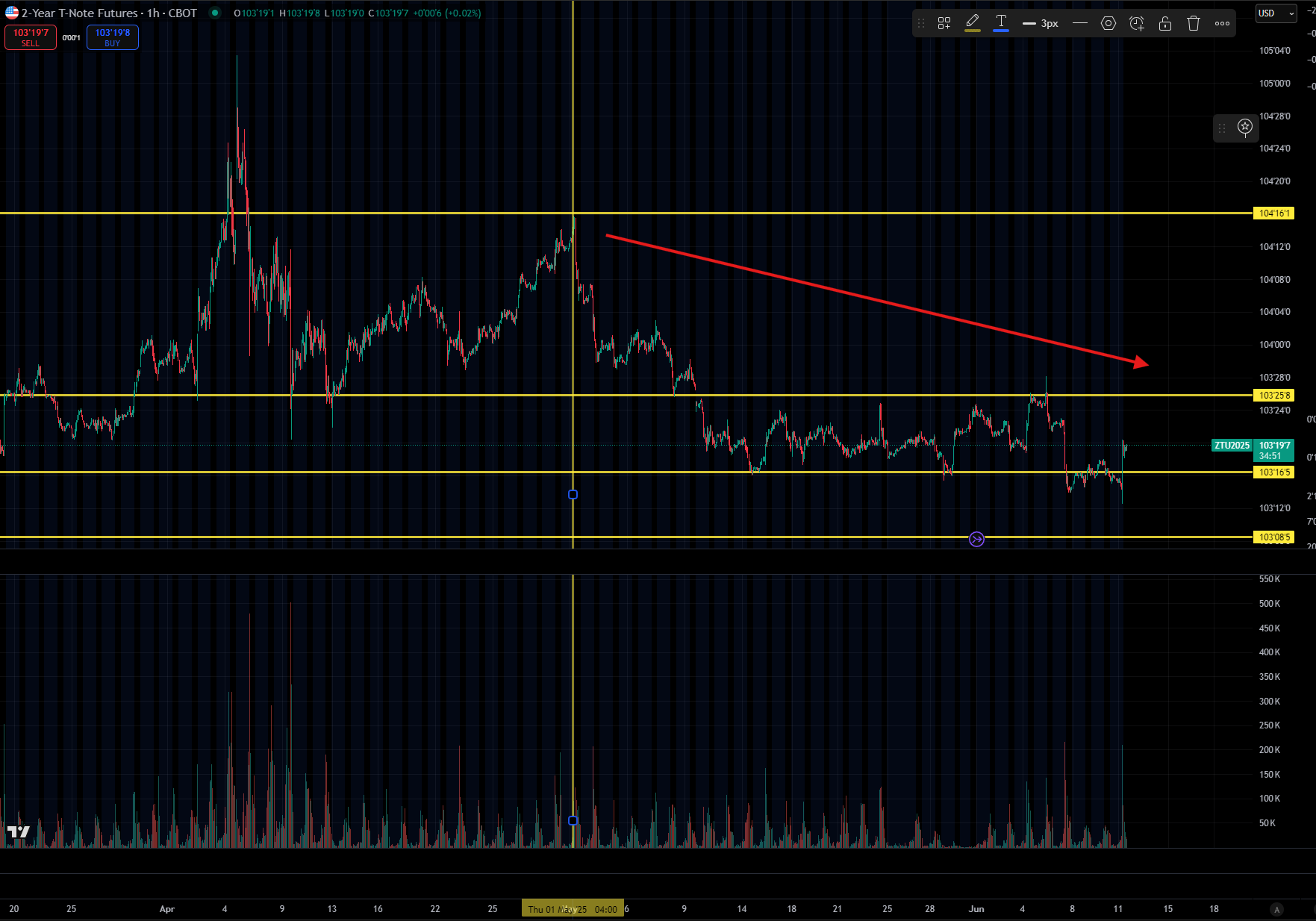Open the drawing templates icon in floating toolbar
Screen dimensions: 1316x921
[x=944, y=23]
